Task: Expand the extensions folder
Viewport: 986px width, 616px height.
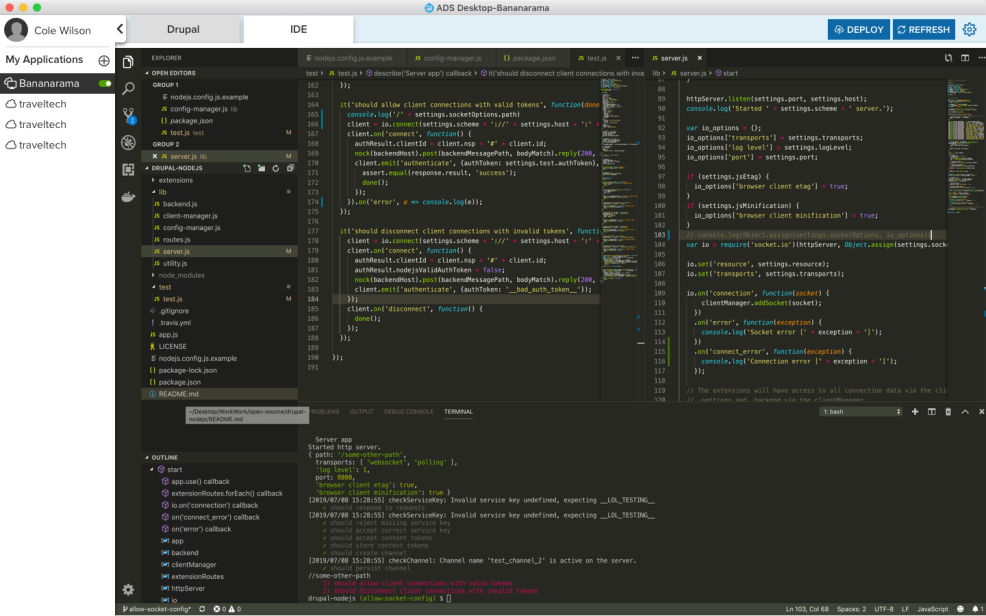Action: (175, 180)
